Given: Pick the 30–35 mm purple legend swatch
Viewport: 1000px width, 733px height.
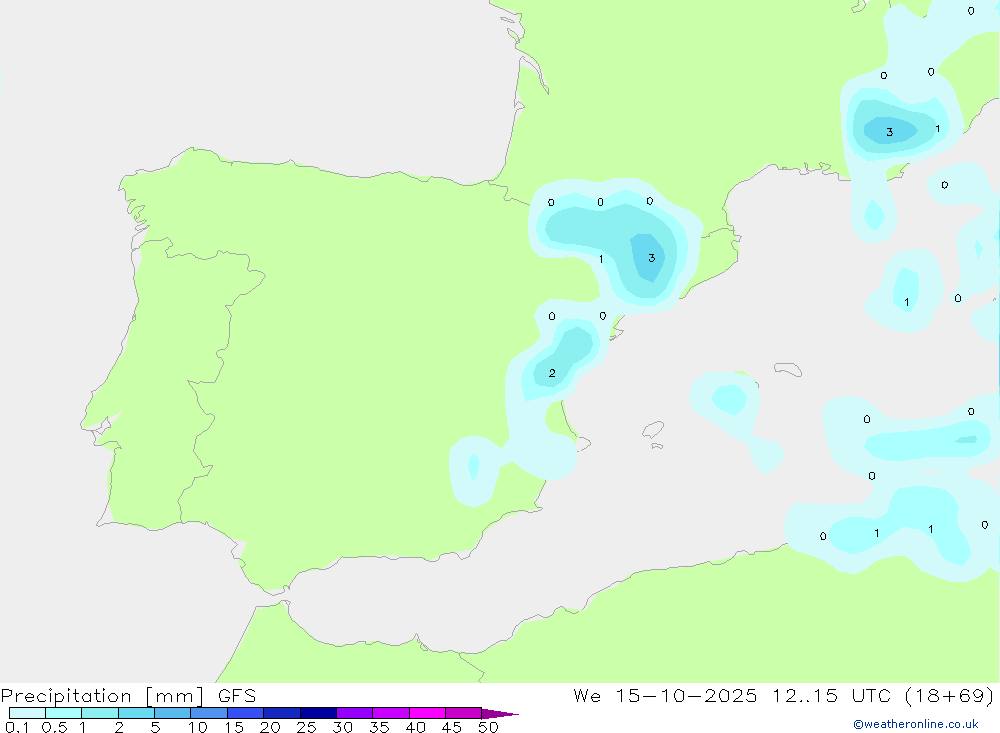Looking at the screenshot, I should 354,713.
